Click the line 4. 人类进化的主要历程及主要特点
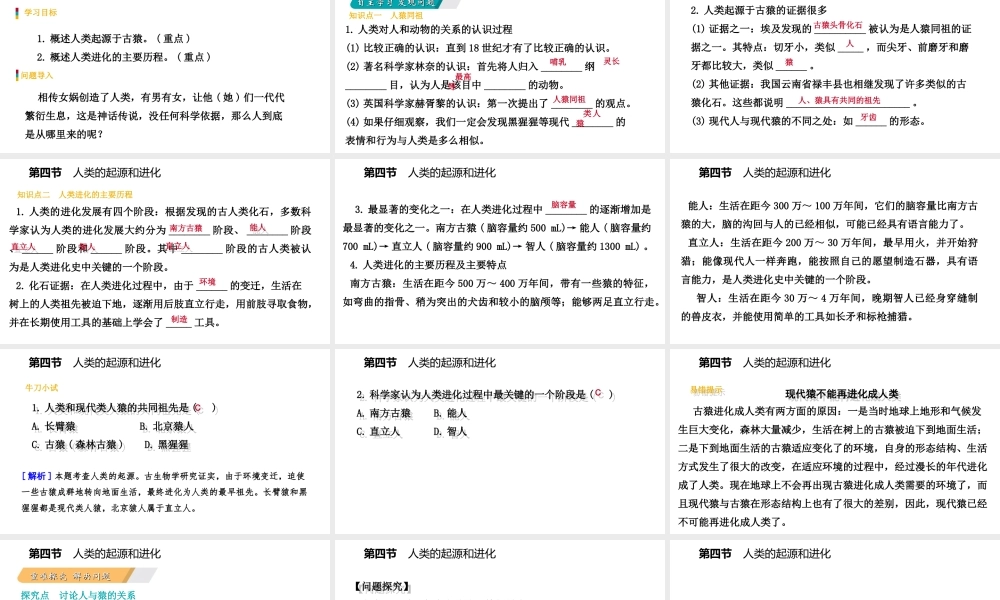Screen dimensions: 1000x600 pyautogui.click(x=428, y=264)
